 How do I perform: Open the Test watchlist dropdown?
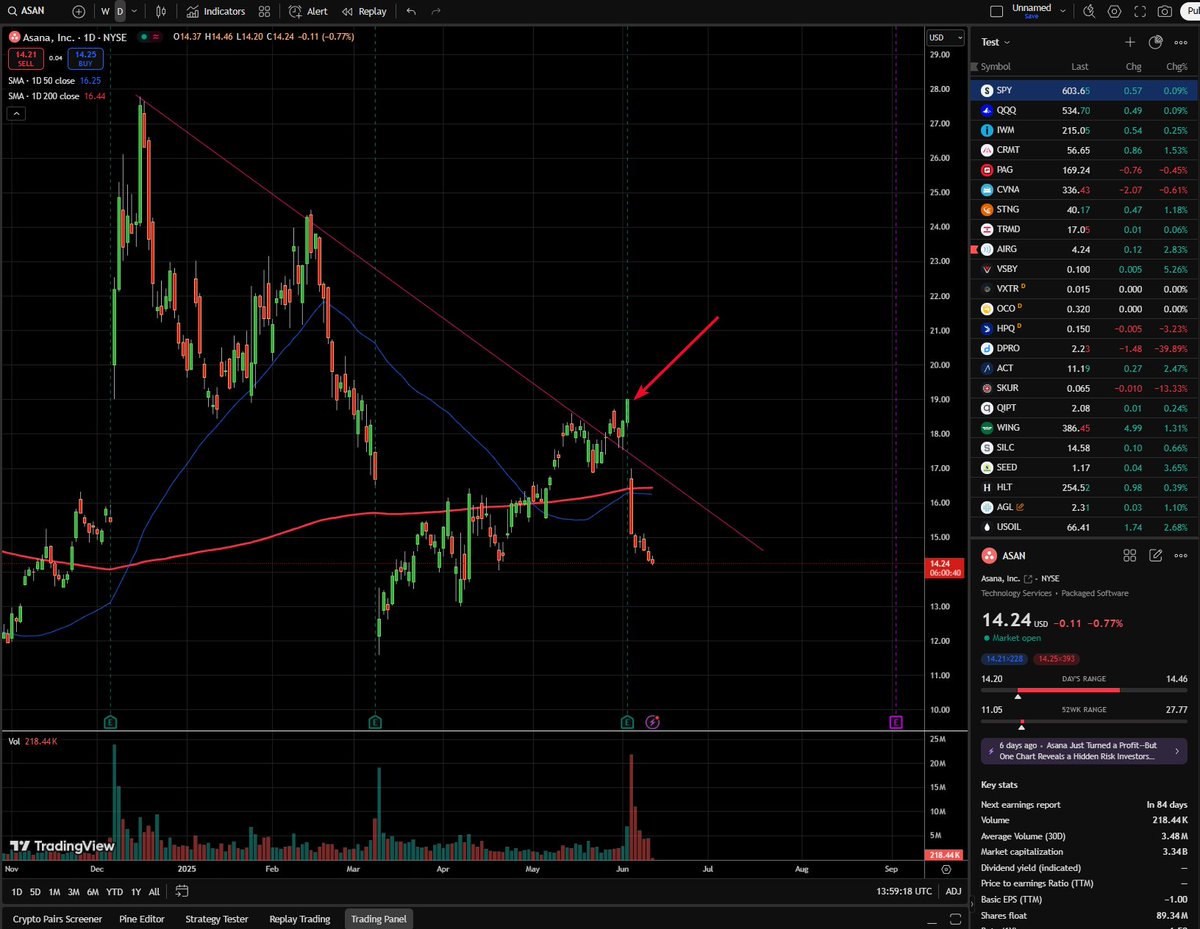coord(995,42)
